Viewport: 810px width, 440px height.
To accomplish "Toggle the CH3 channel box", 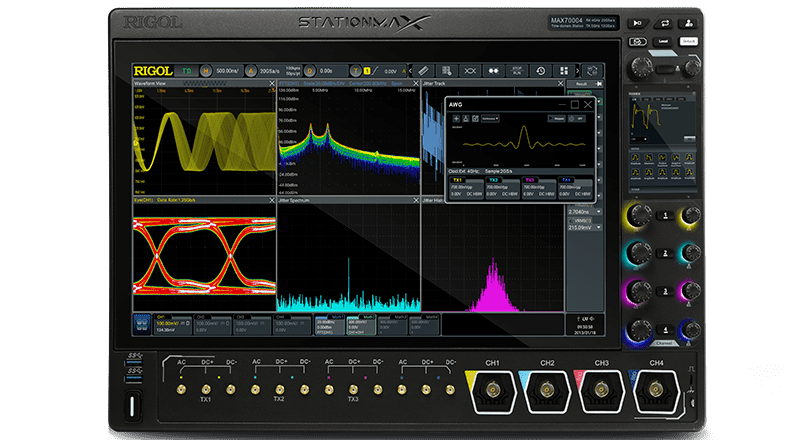I will point(252,325).
